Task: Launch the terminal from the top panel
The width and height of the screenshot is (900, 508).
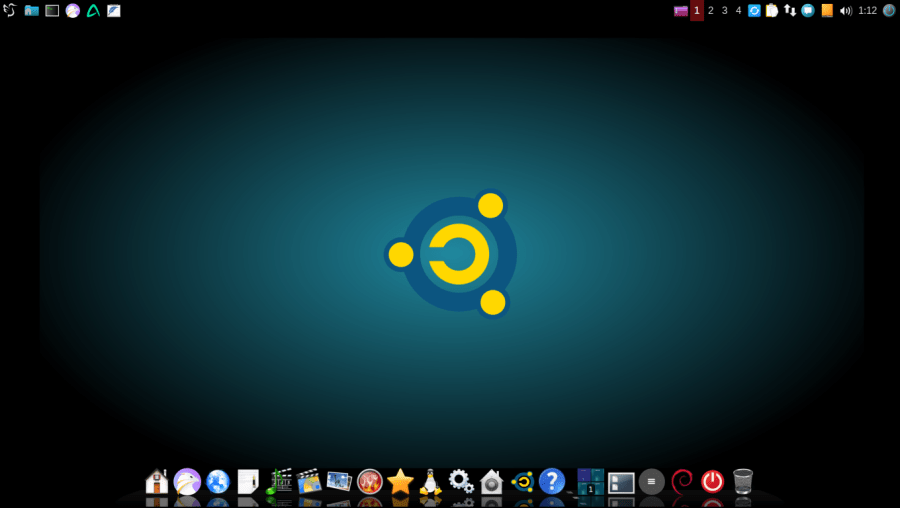Action: tap(52, 11)
